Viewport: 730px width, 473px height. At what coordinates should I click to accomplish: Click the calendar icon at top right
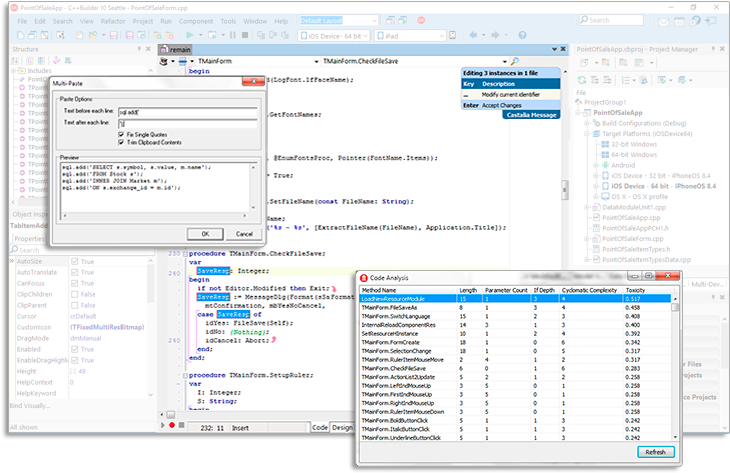(679, 21)
